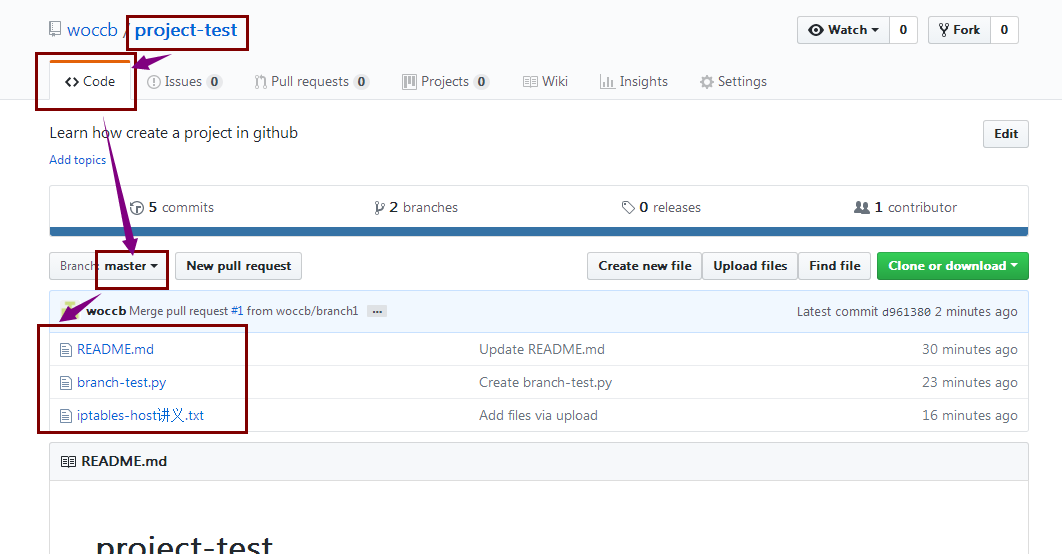Viewport: 1062px width, 554px height.
Task: Open the Insights tab
Action: point(634,81)
